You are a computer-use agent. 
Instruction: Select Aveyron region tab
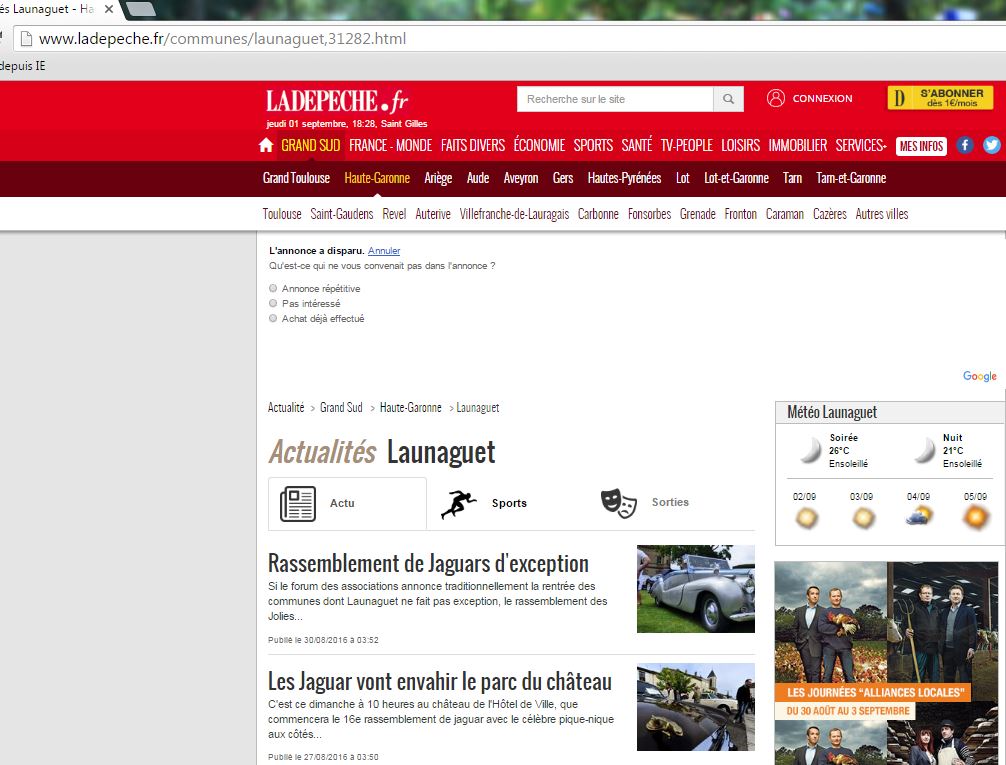(520, 178)
